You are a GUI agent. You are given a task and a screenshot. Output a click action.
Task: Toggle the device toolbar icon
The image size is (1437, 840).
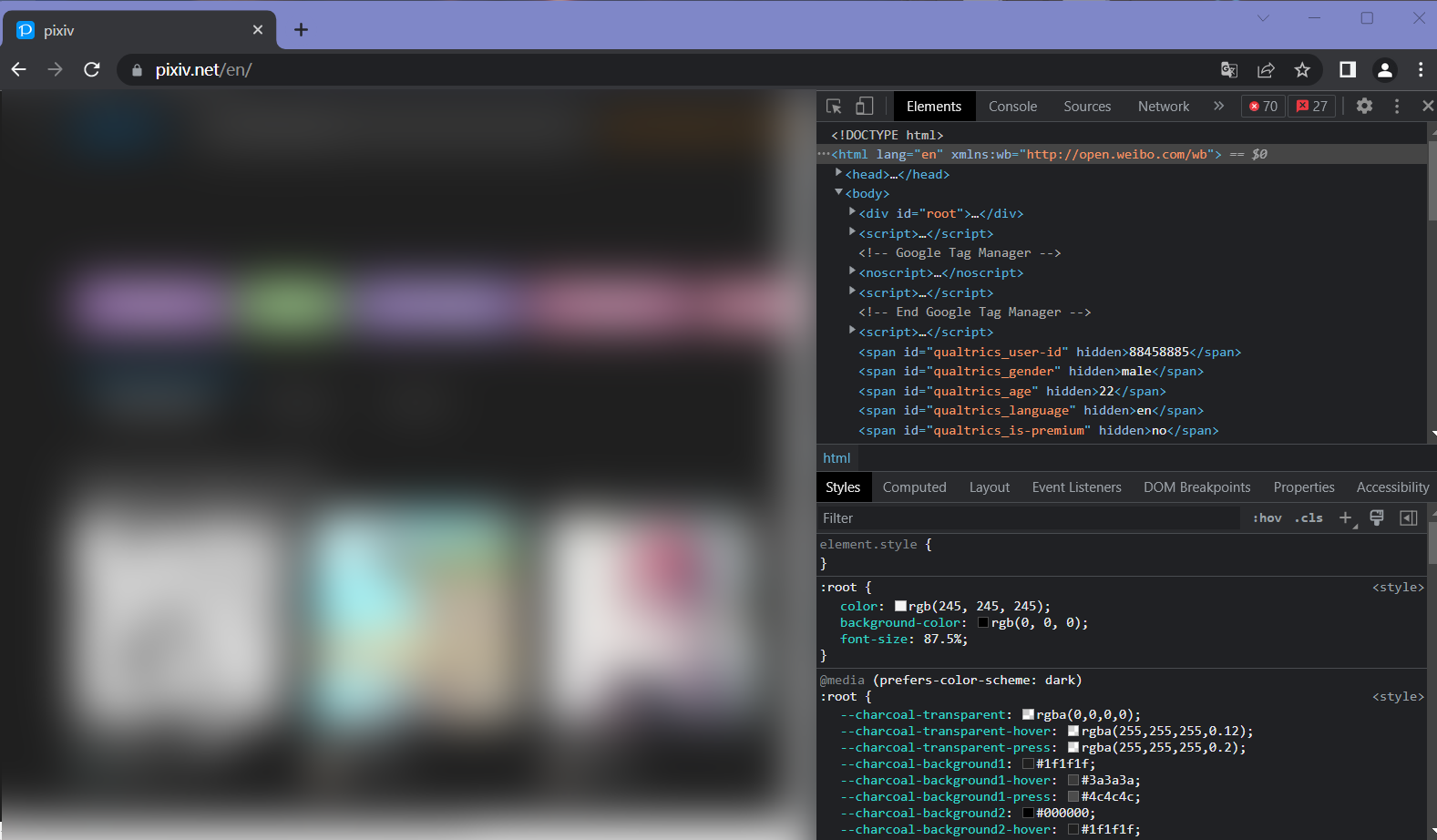tap(864, 107)
